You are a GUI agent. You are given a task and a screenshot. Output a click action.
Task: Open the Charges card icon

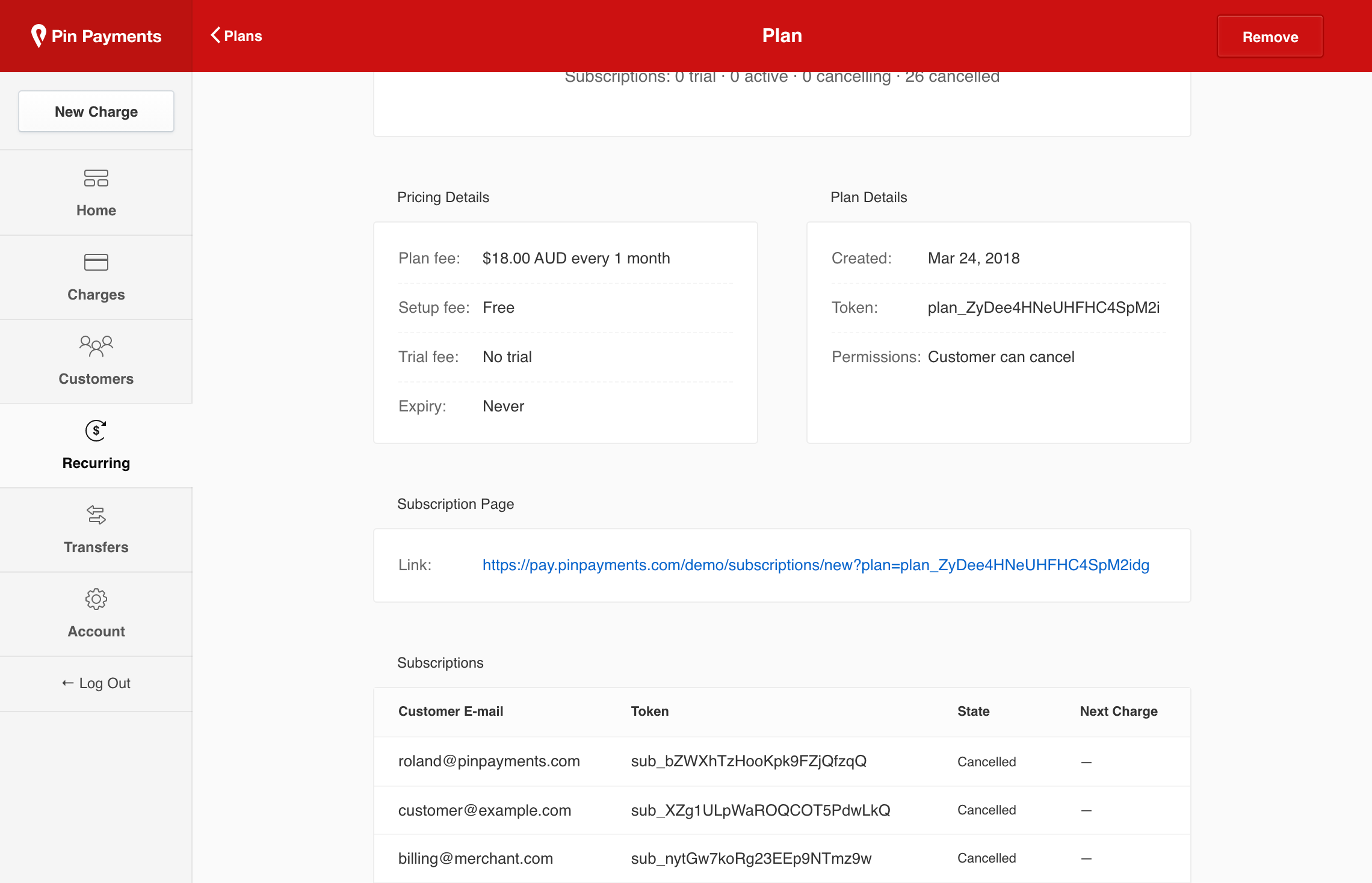tap(96, 262)
